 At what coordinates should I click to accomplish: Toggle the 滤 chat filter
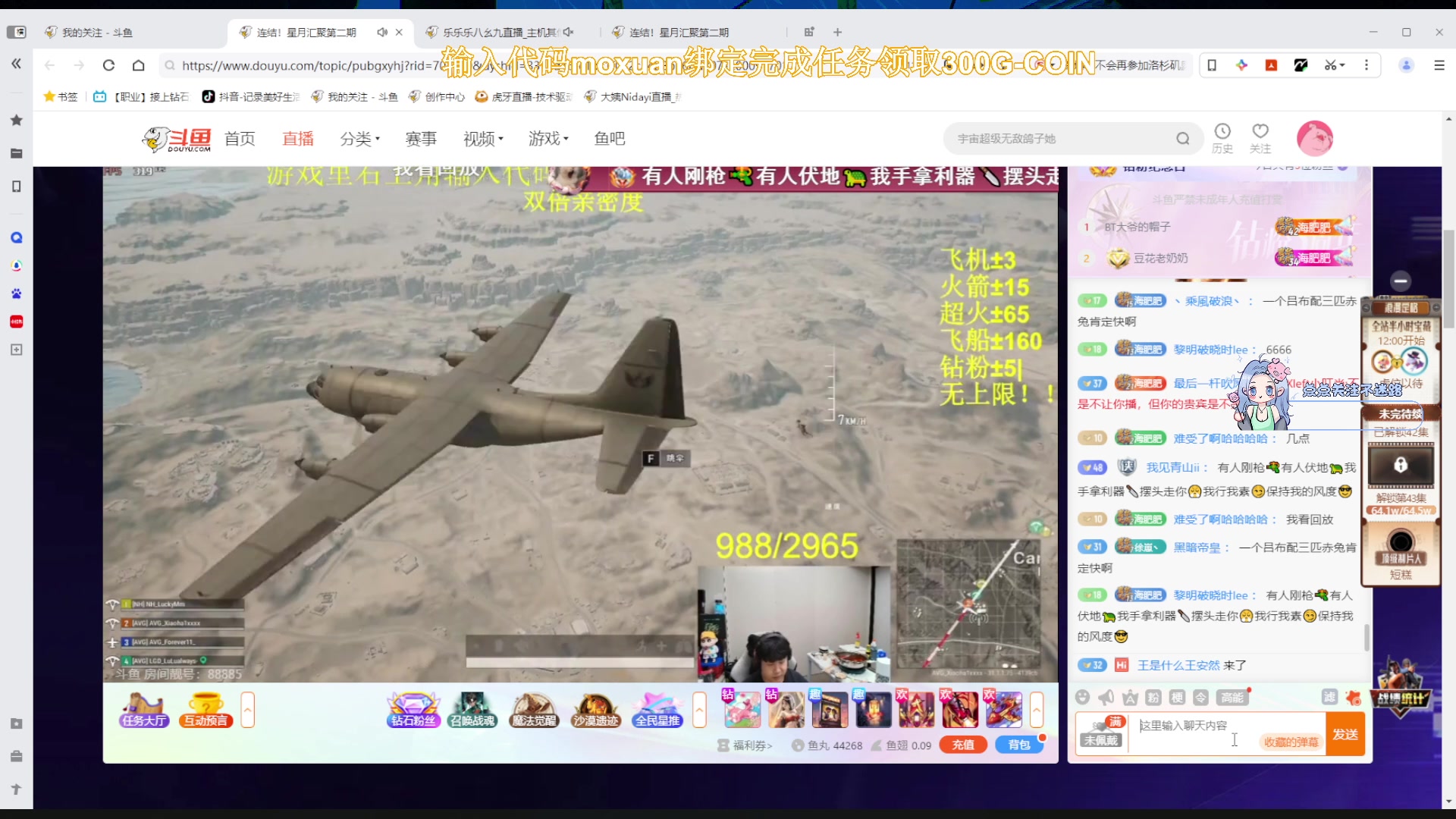coord(1329,697)
